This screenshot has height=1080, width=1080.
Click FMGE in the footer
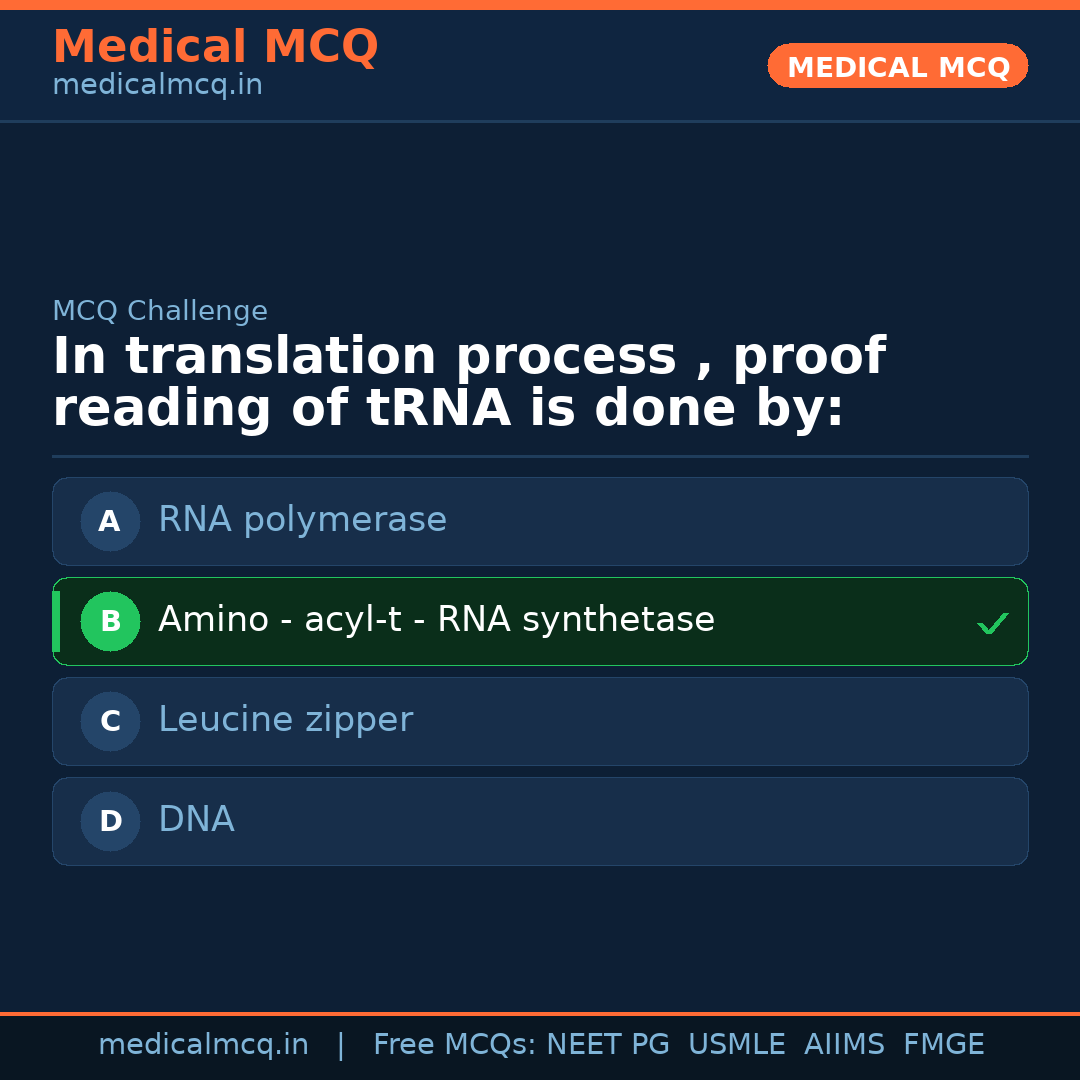tap(943, 1045)
